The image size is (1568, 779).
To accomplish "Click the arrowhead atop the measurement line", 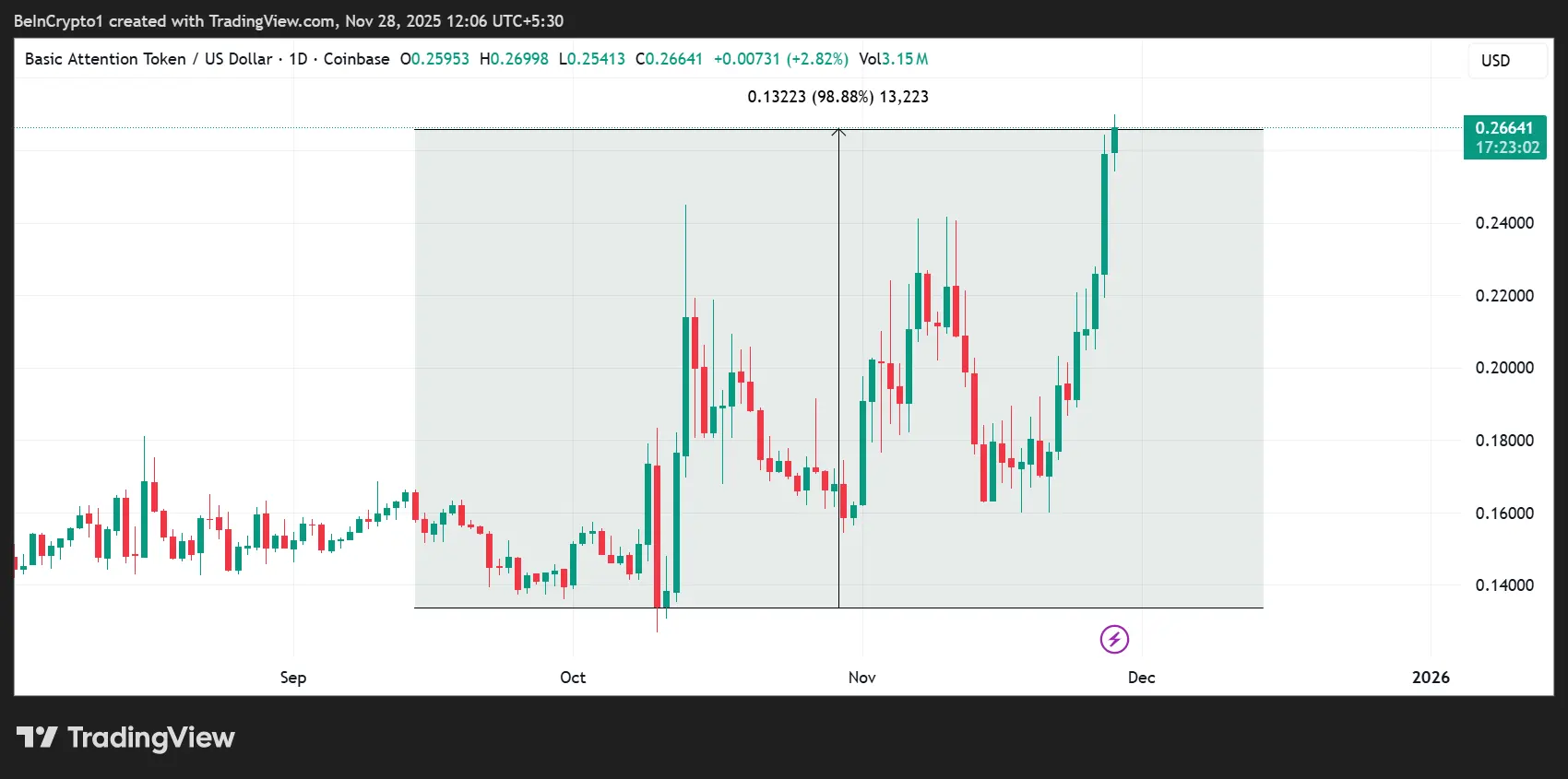I will point(838,133).
